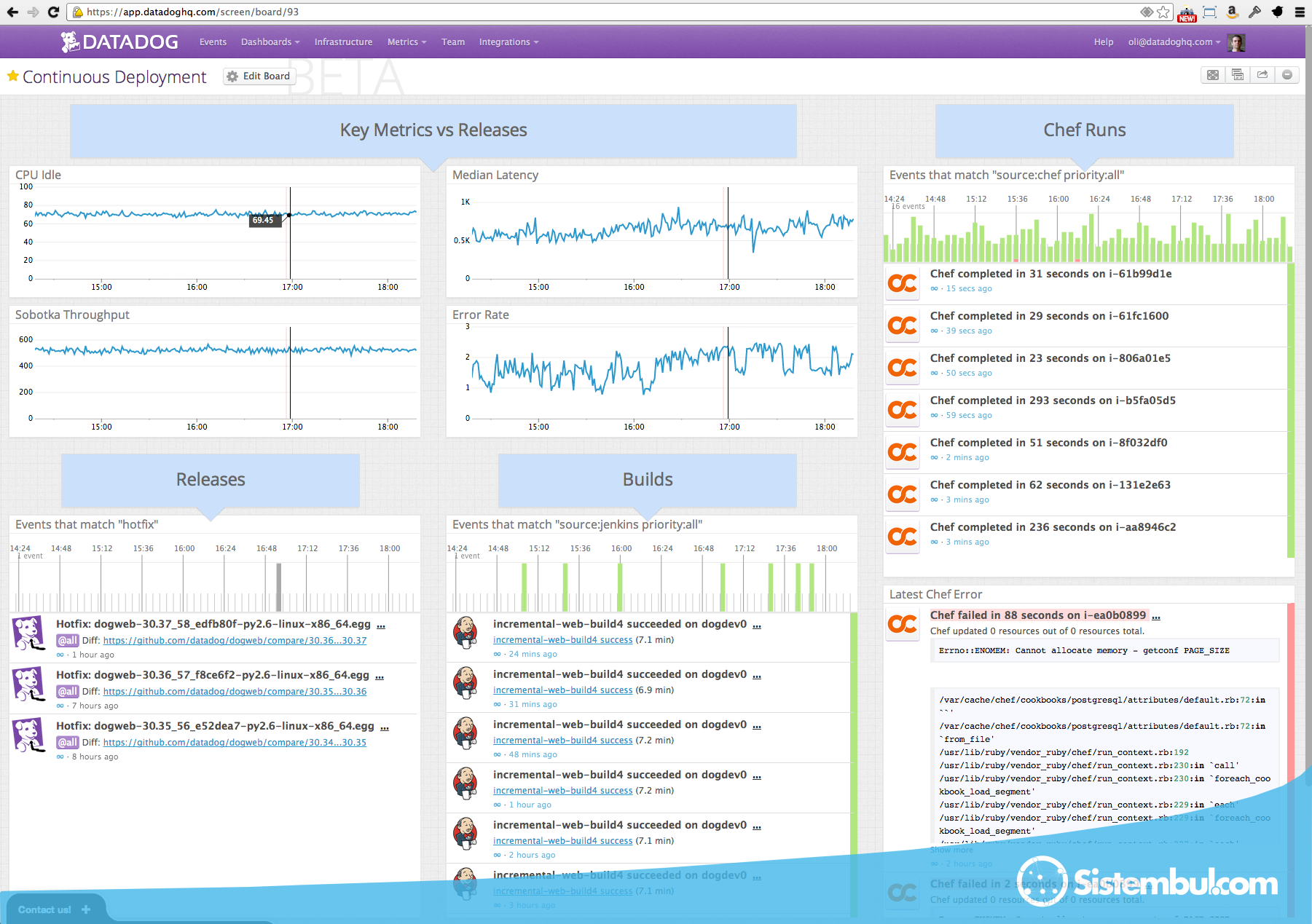Click the browser forward arrow

33,12
